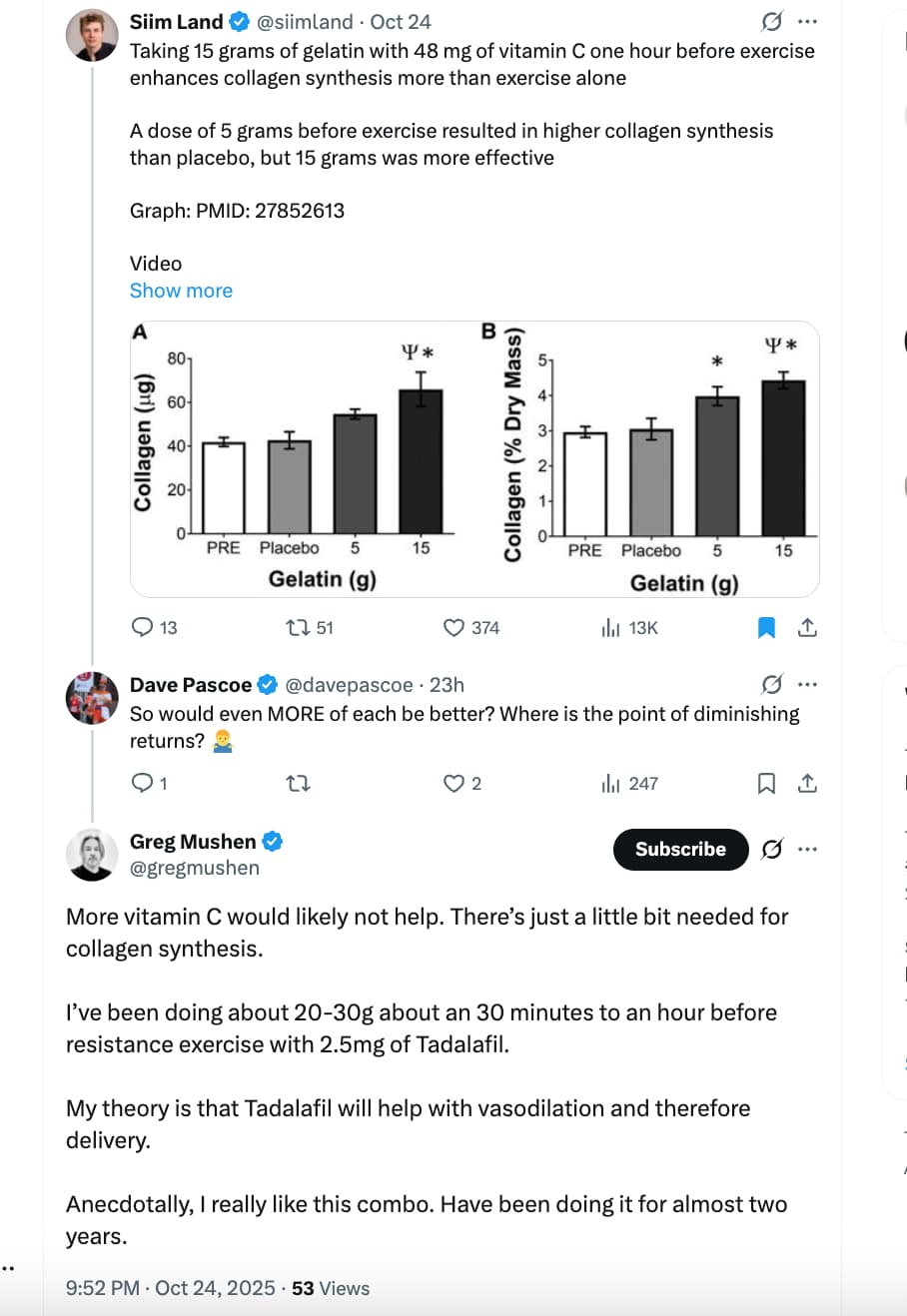Viewport: 907px width, 1316px height.
Task: Reply to Dave Pascoe's comment
Action: [x=144, y=784]
